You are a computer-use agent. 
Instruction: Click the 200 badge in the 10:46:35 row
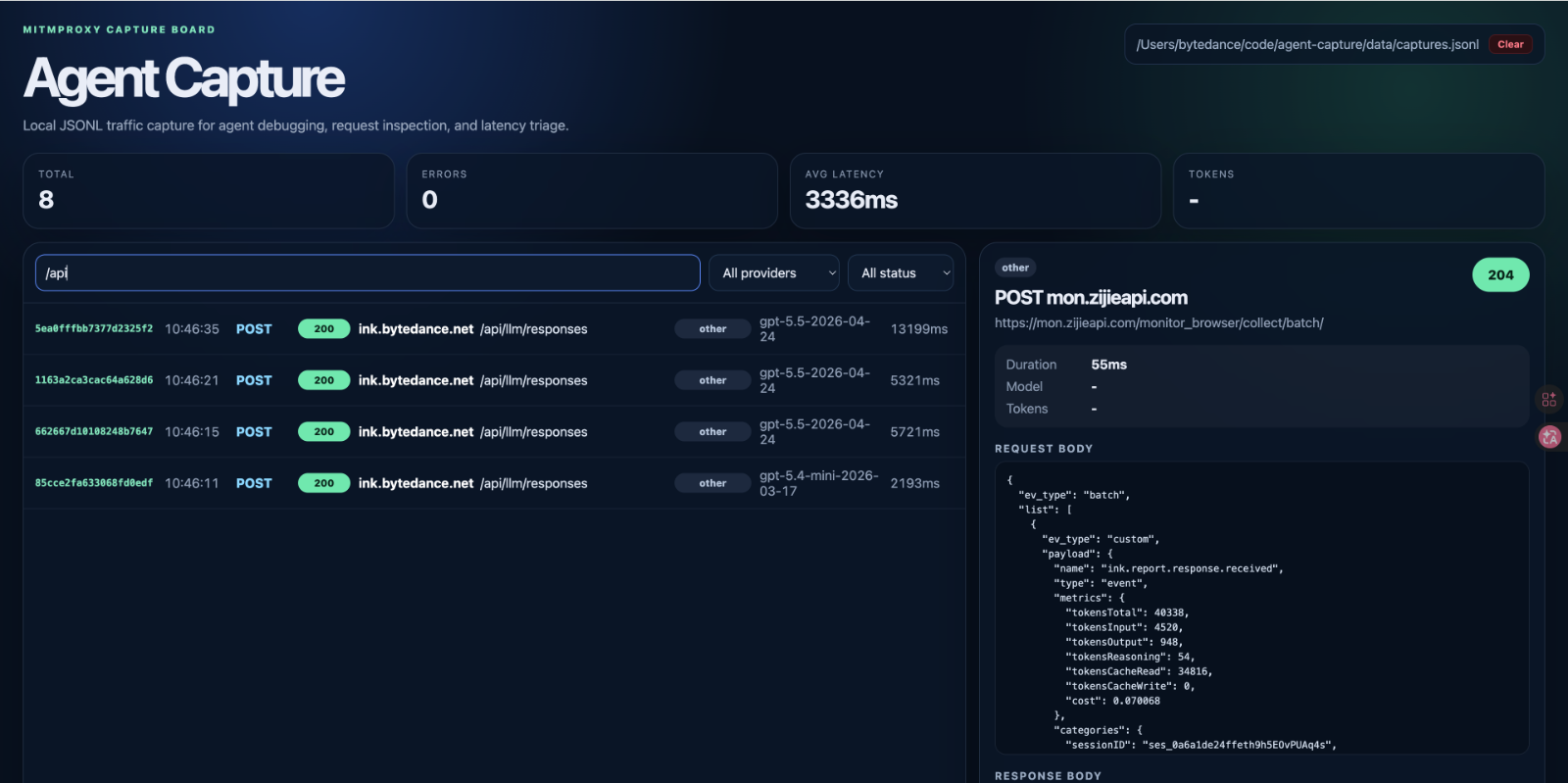pyautogui.click(x=324, y=329)
